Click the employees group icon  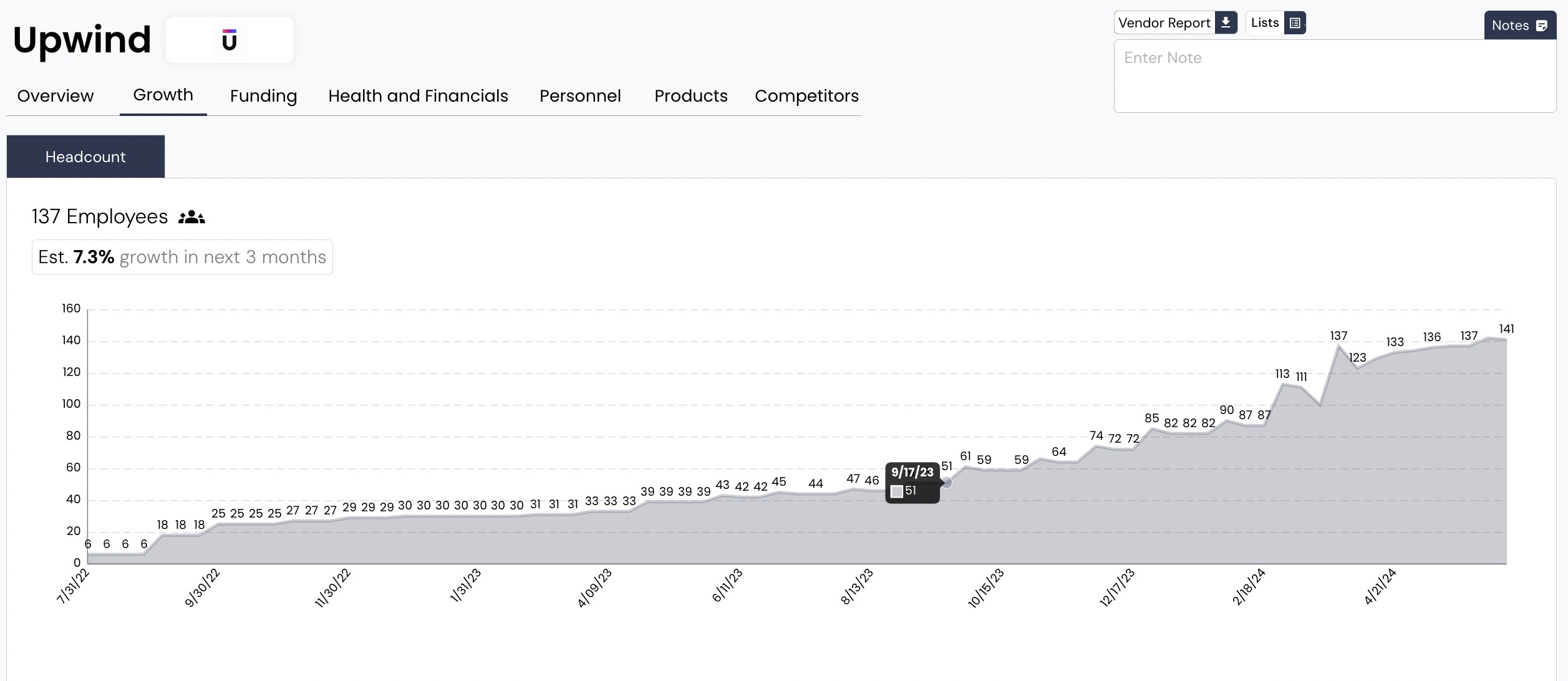(191, 217)
